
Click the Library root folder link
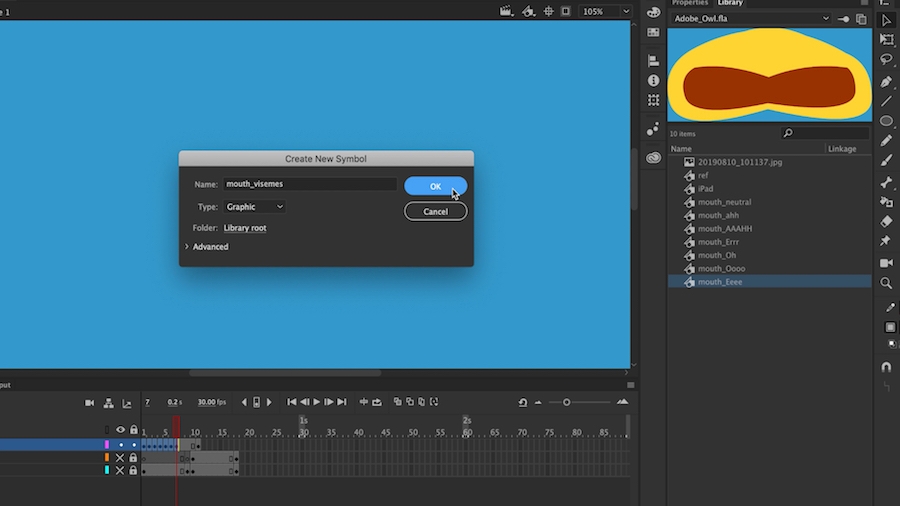245,228
